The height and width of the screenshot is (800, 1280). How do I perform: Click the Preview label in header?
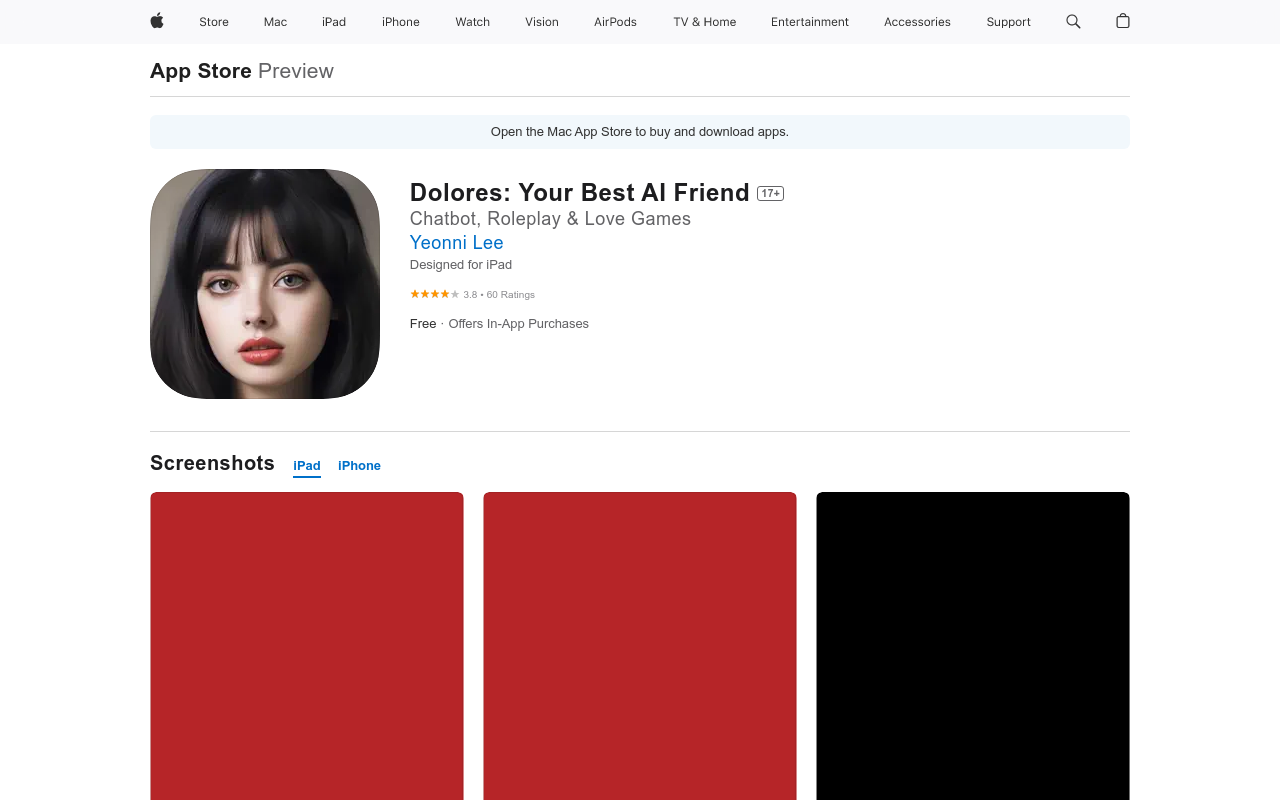click(296, 71)
